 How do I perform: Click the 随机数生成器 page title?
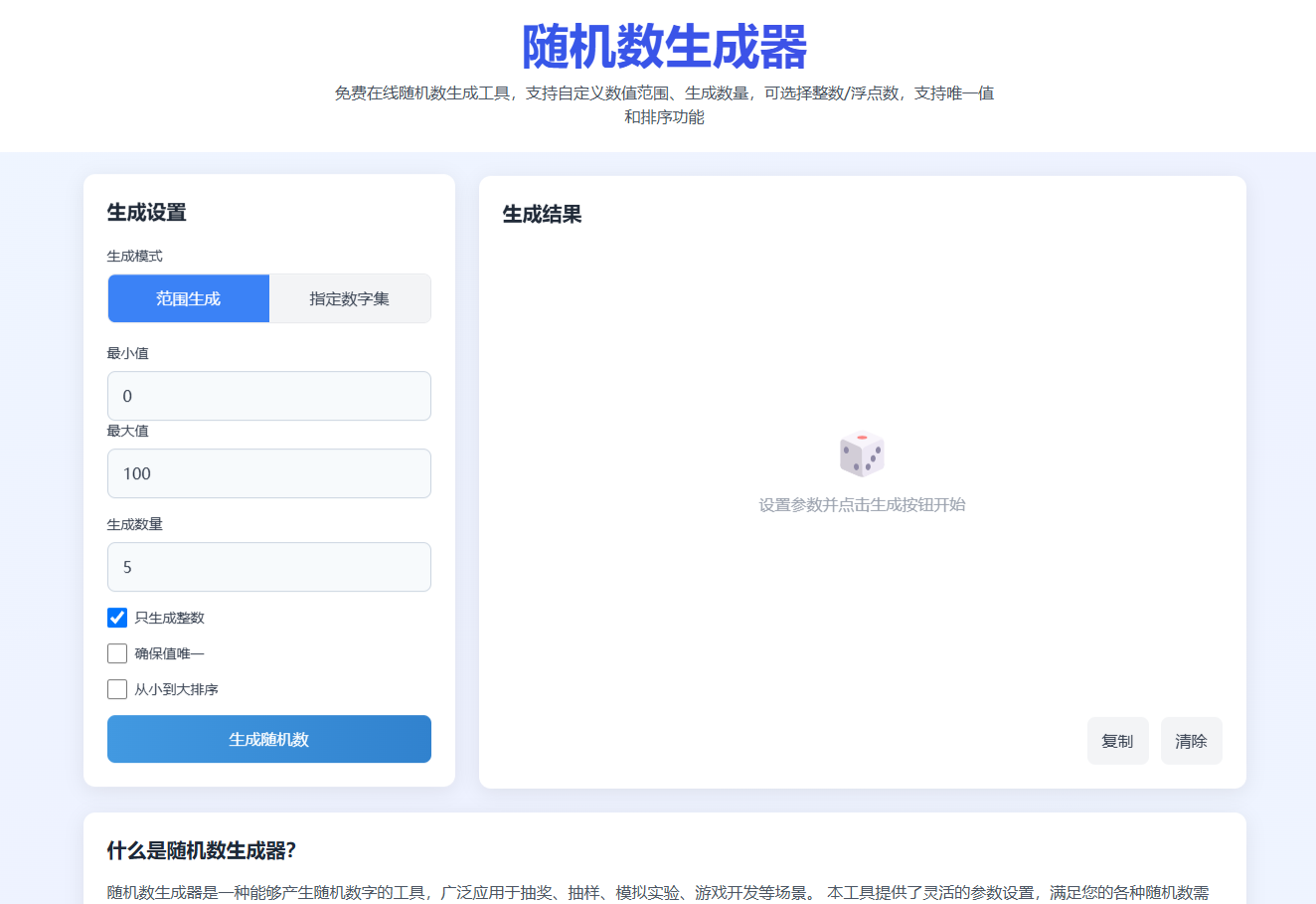tap(664, 47)
